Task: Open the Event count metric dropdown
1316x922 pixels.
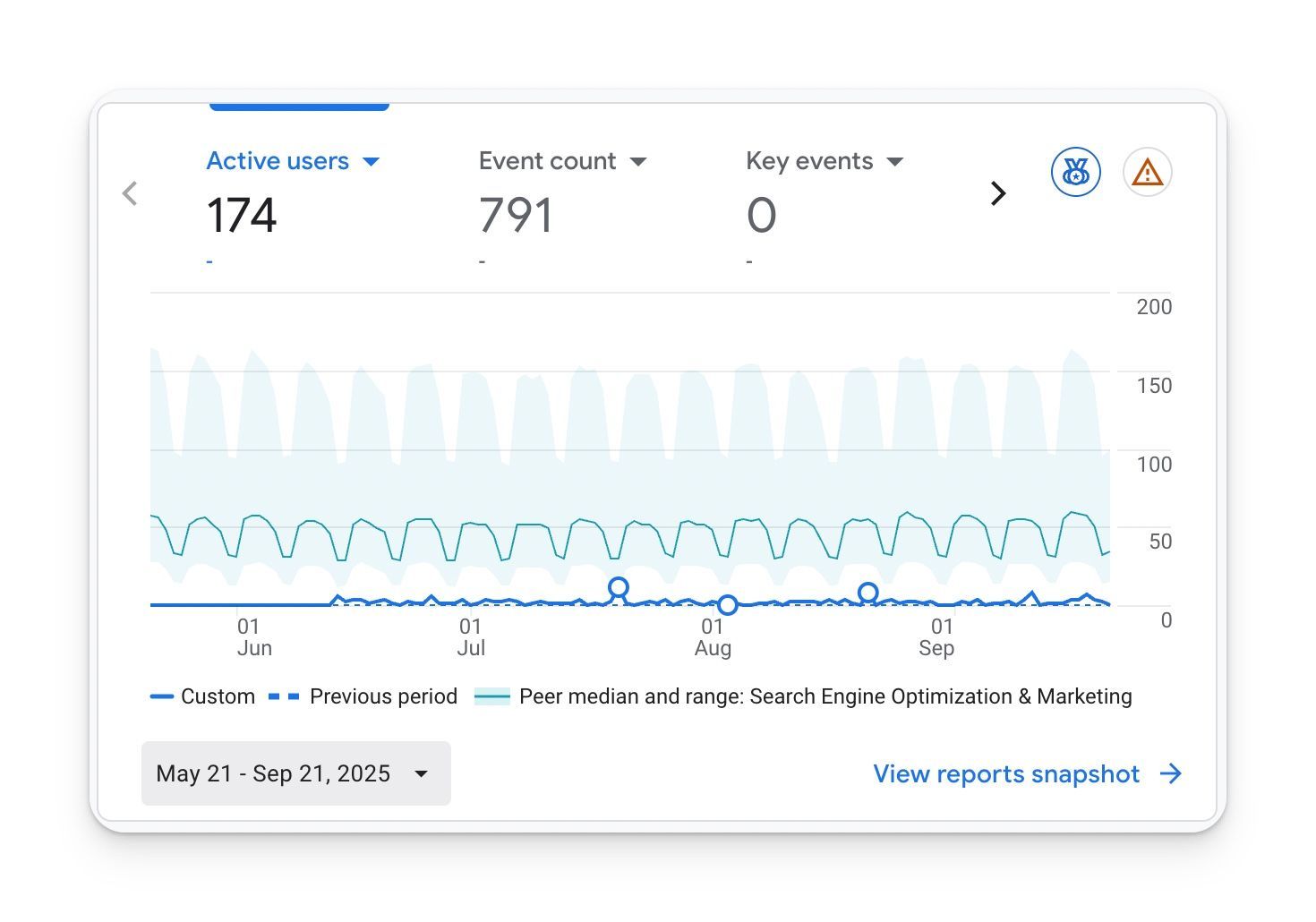Action: point(638,161)
